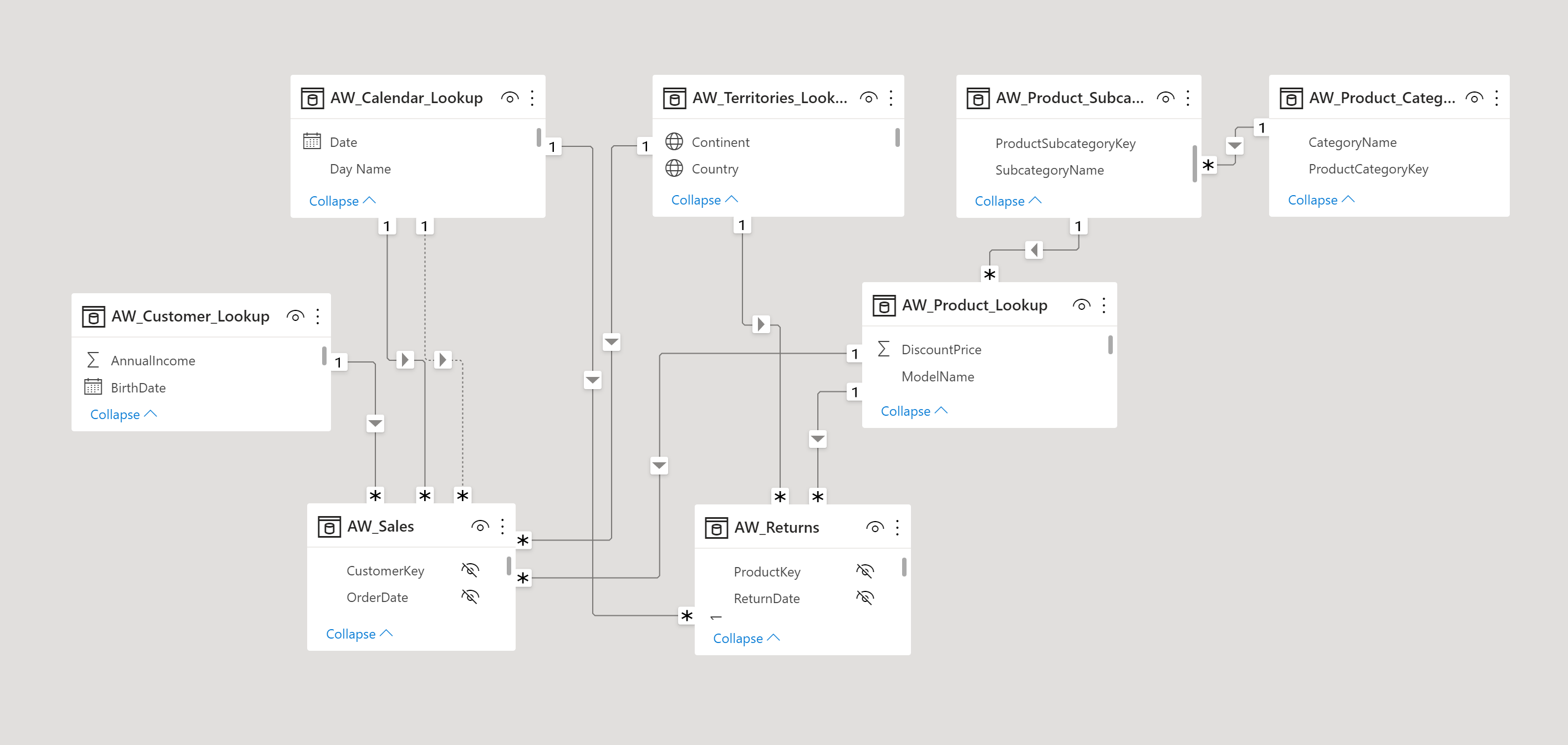Click the AW_Calendar_Lookup table icon
Image resolution: width=1568 pixels, height=745 pixels.
[x=312, y=98]
